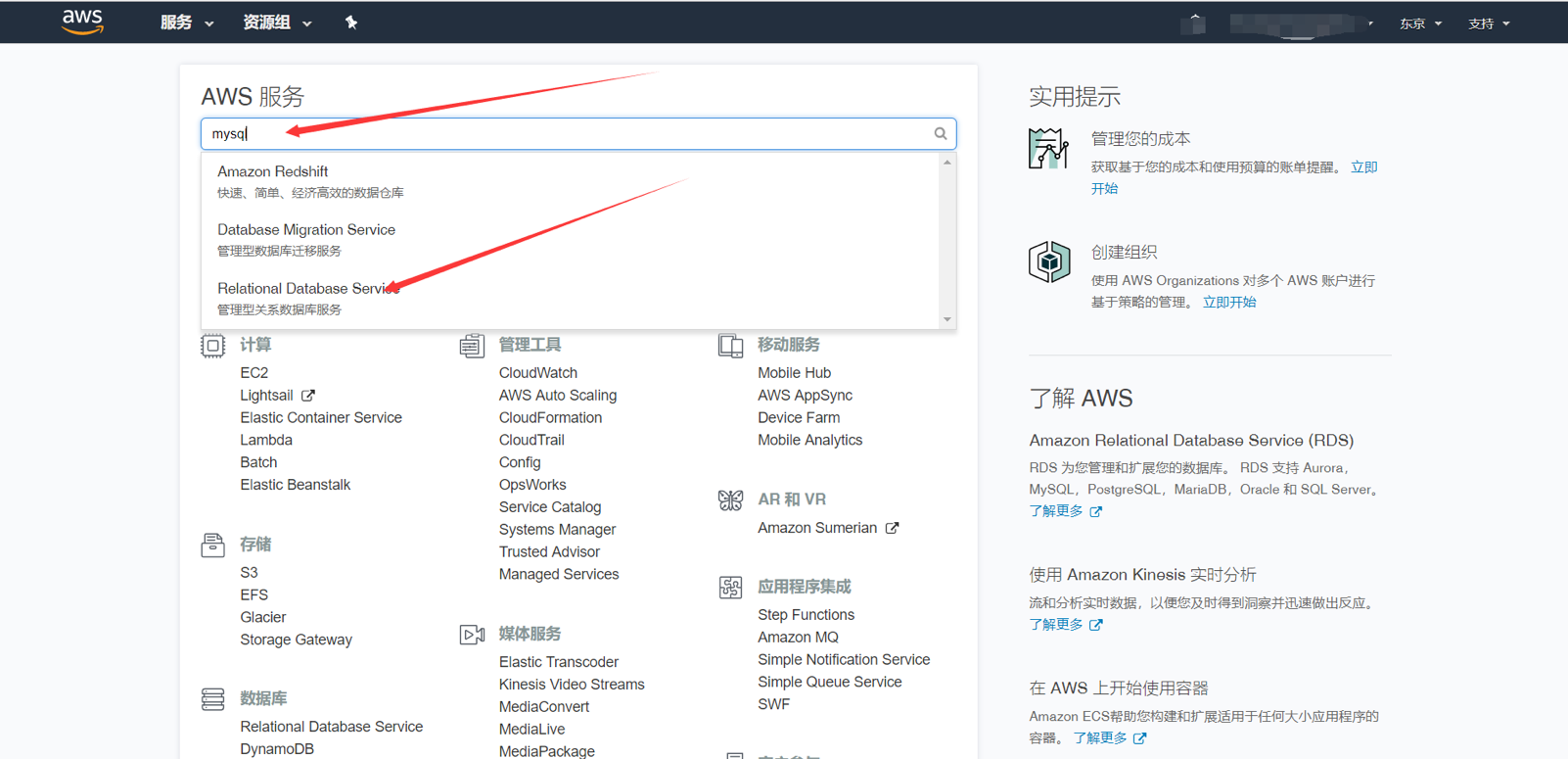The image size is (1568, 759).
Task: Open the Tokyo (东京) region selector
Action: [1420, 24]
